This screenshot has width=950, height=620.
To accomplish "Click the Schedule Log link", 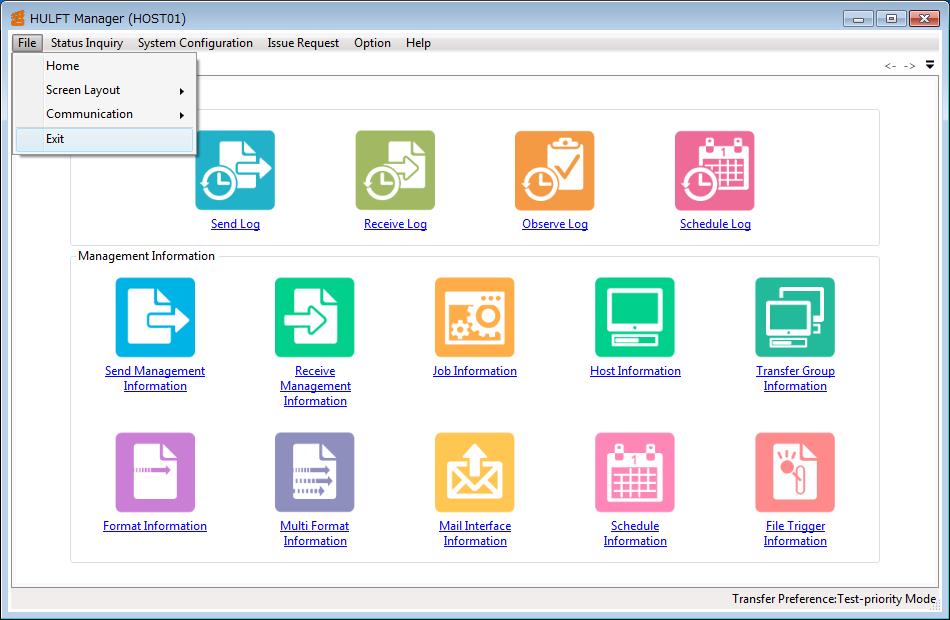I will click(715, 224).
